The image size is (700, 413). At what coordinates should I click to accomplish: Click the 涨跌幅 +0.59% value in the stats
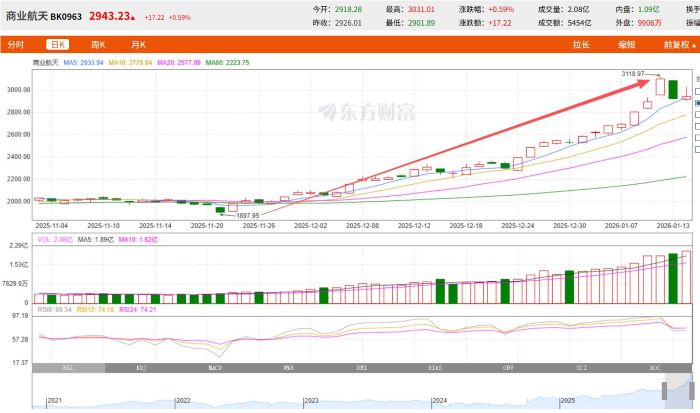[501, 9]
